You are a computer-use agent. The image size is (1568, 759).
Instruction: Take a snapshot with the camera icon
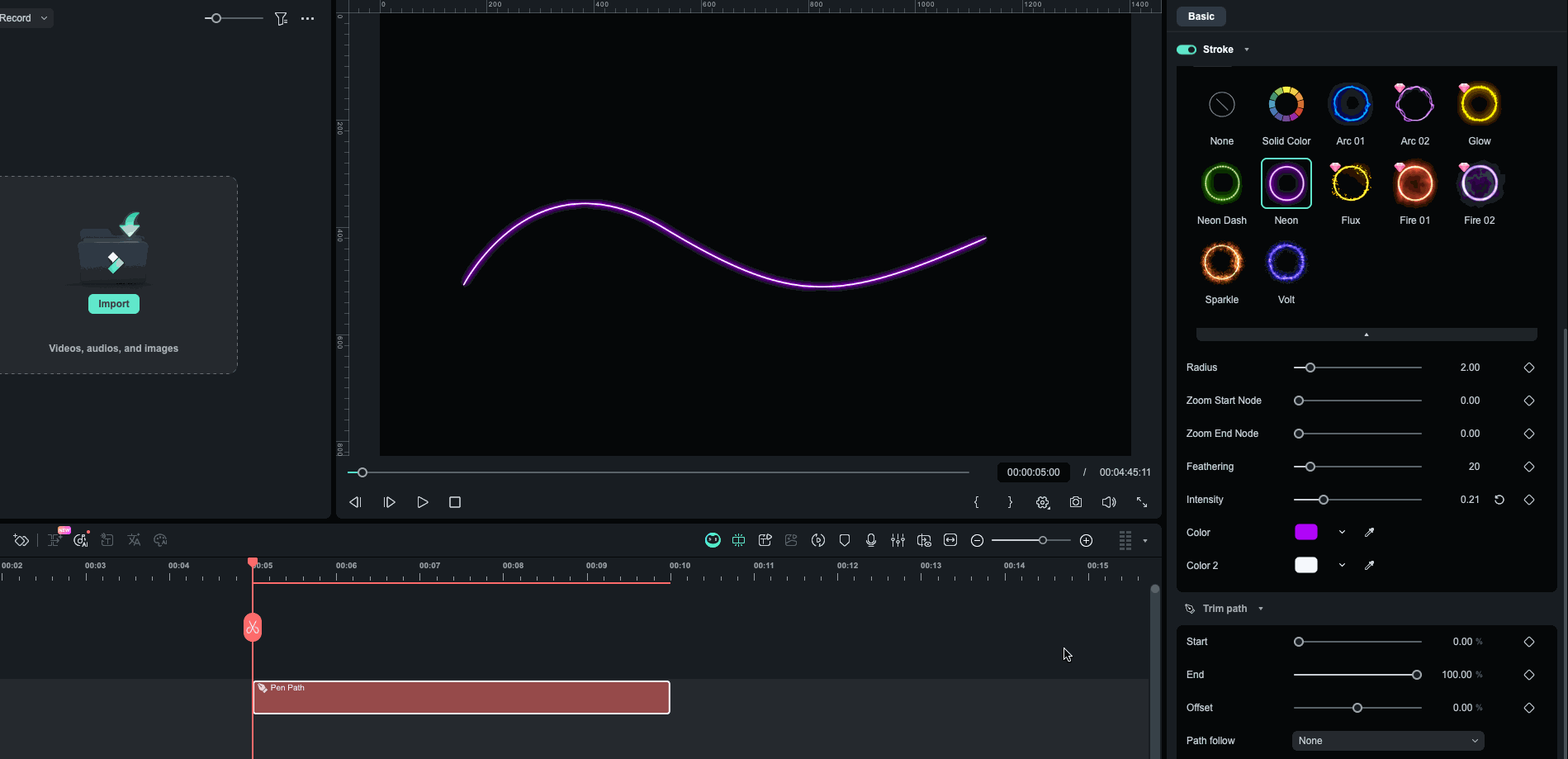[x=1076, y=502]
